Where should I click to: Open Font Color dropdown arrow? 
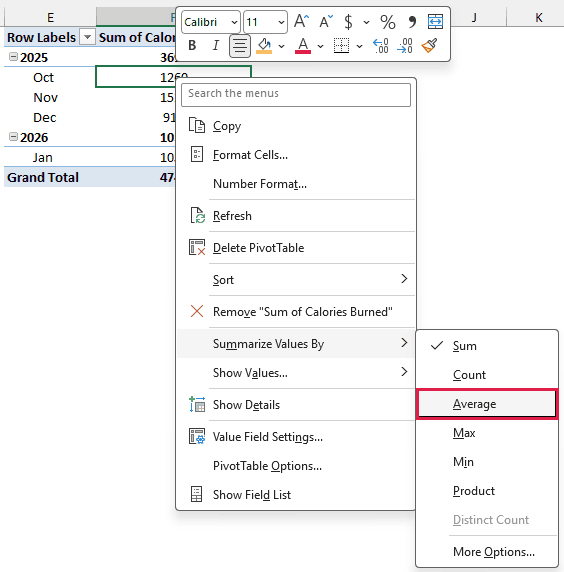[320, 46]
